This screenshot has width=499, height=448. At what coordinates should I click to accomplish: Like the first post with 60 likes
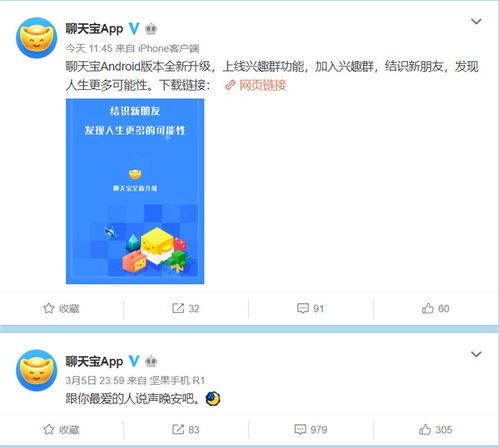click(435, 308)
